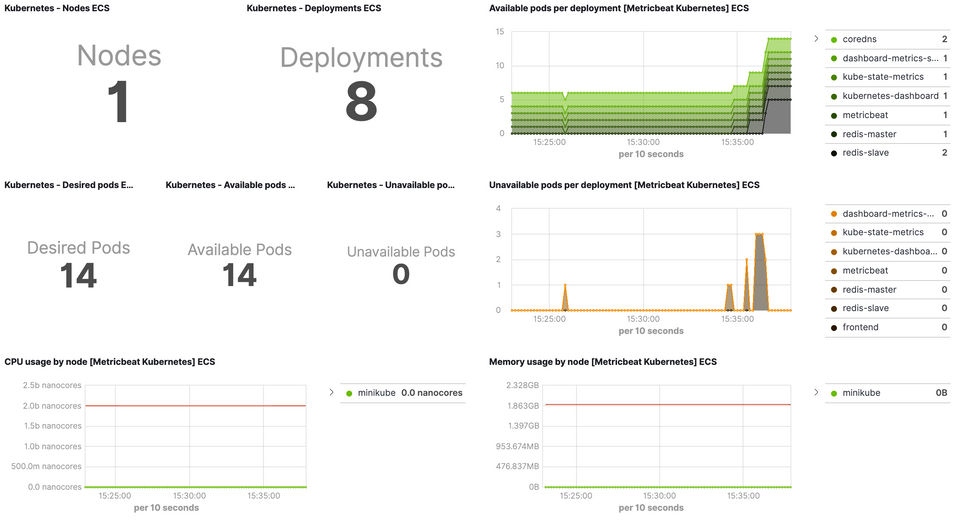The width and height of the screenshot is (960, 522).
Task: Click Available pods per deployment panel title
Action: 618,8
